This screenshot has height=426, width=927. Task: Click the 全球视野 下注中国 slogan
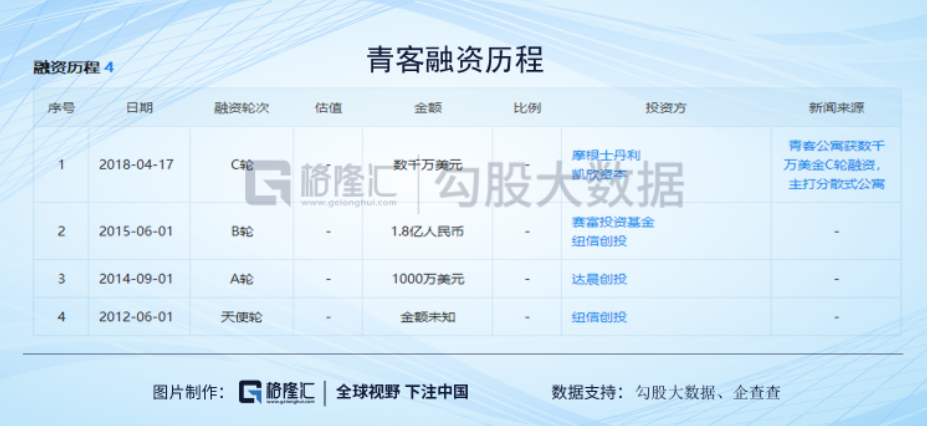click(402, 392)
